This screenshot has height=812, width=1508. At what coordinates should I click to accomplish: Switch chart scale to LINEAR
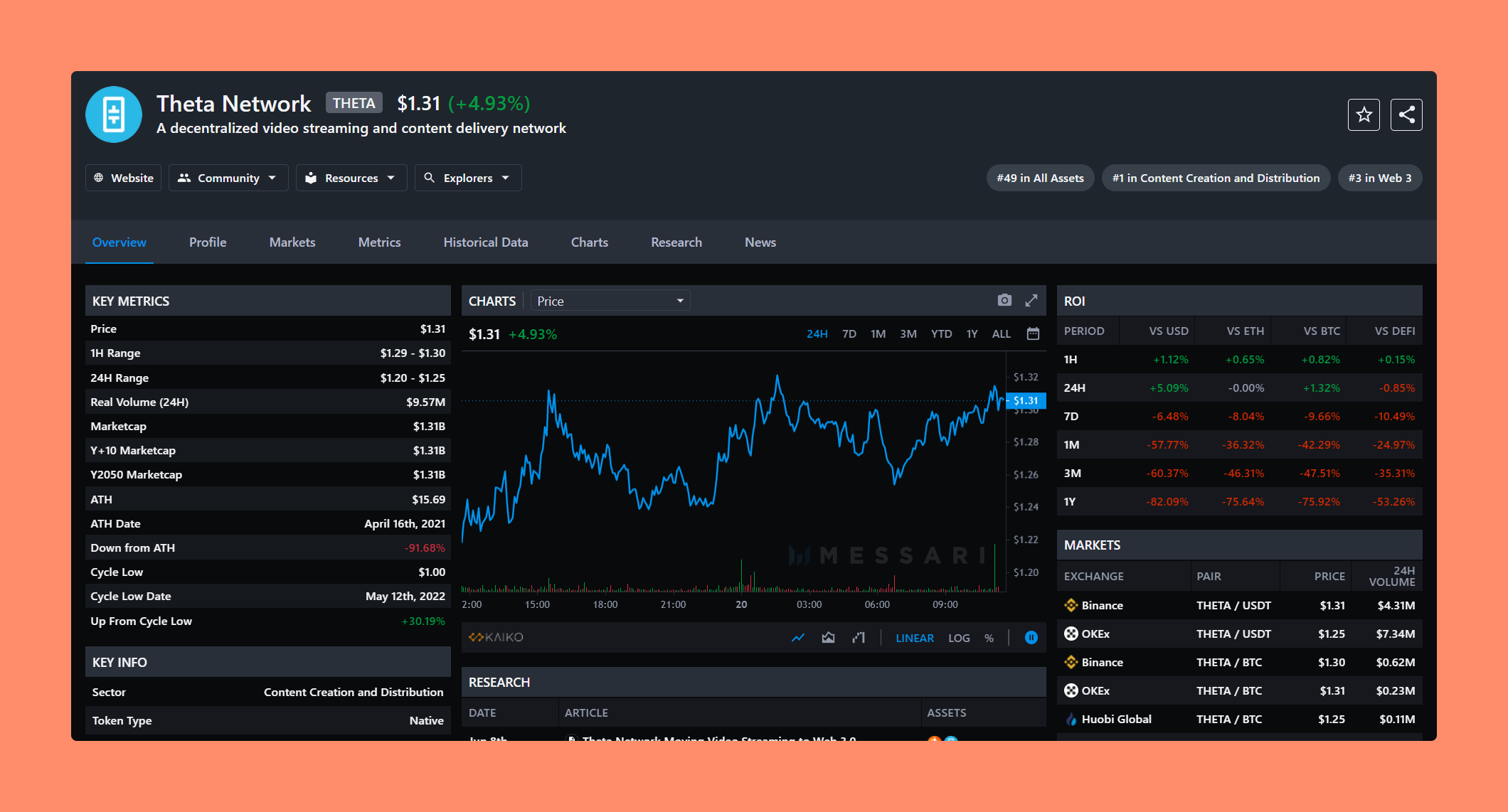915,638
